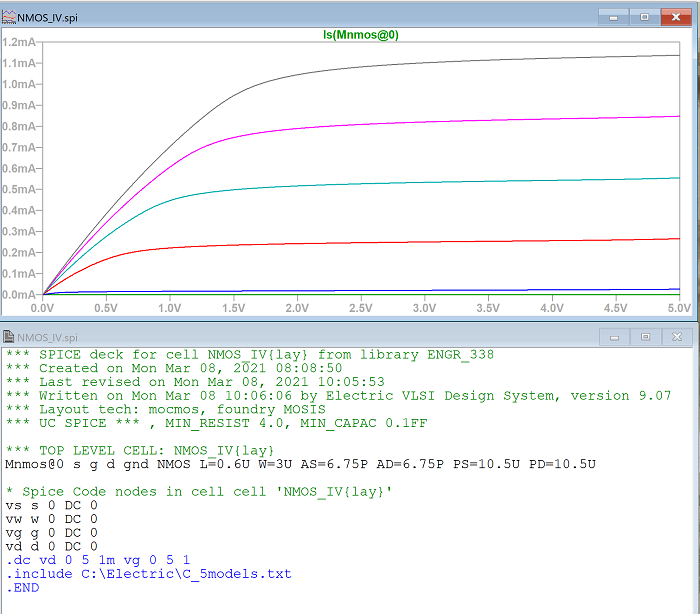
Task: Maximize the netlist text window
Action: click(645, 337)
